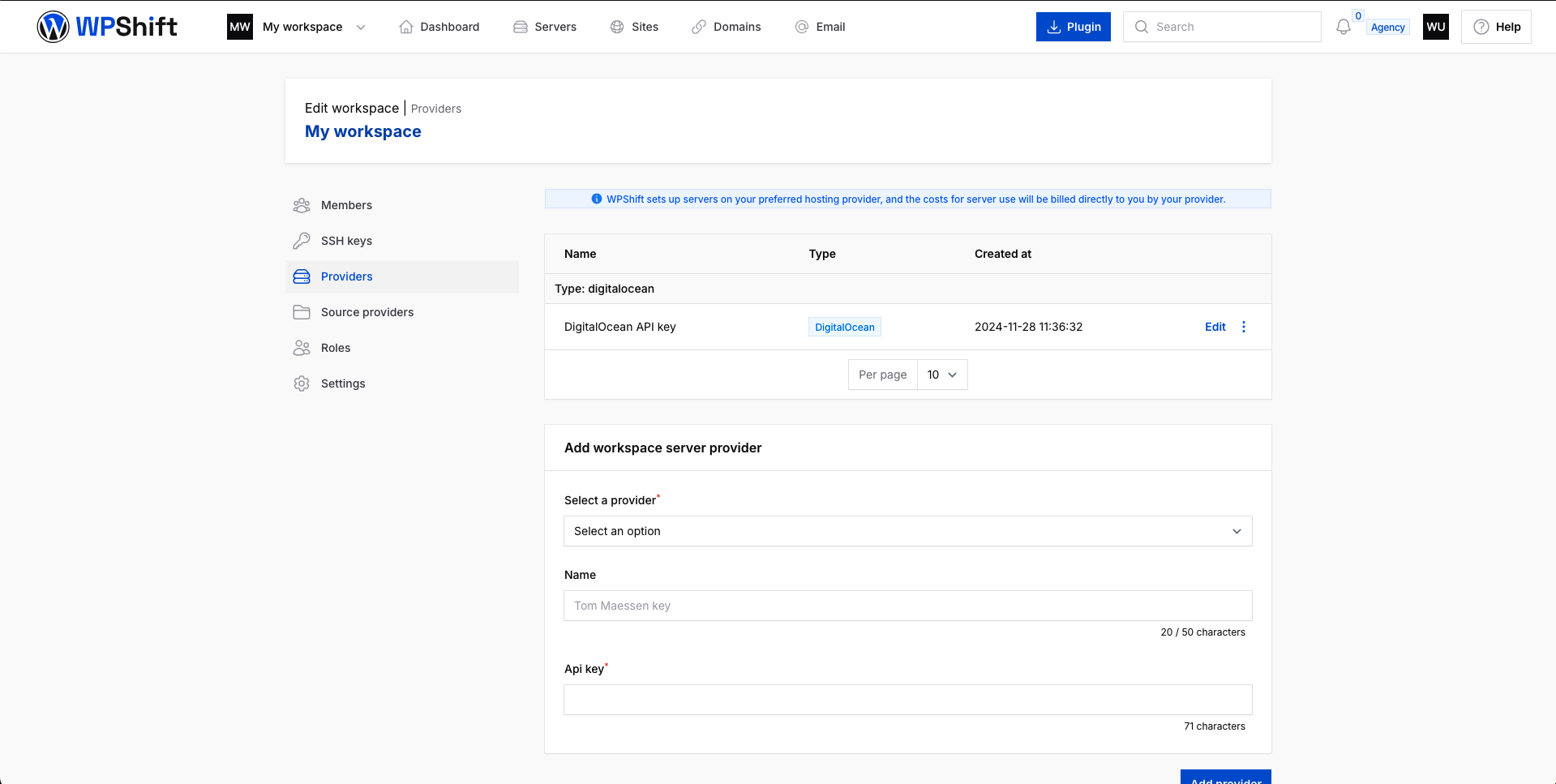Select Providers in workspace sidebar

click(x=402, y=276)
